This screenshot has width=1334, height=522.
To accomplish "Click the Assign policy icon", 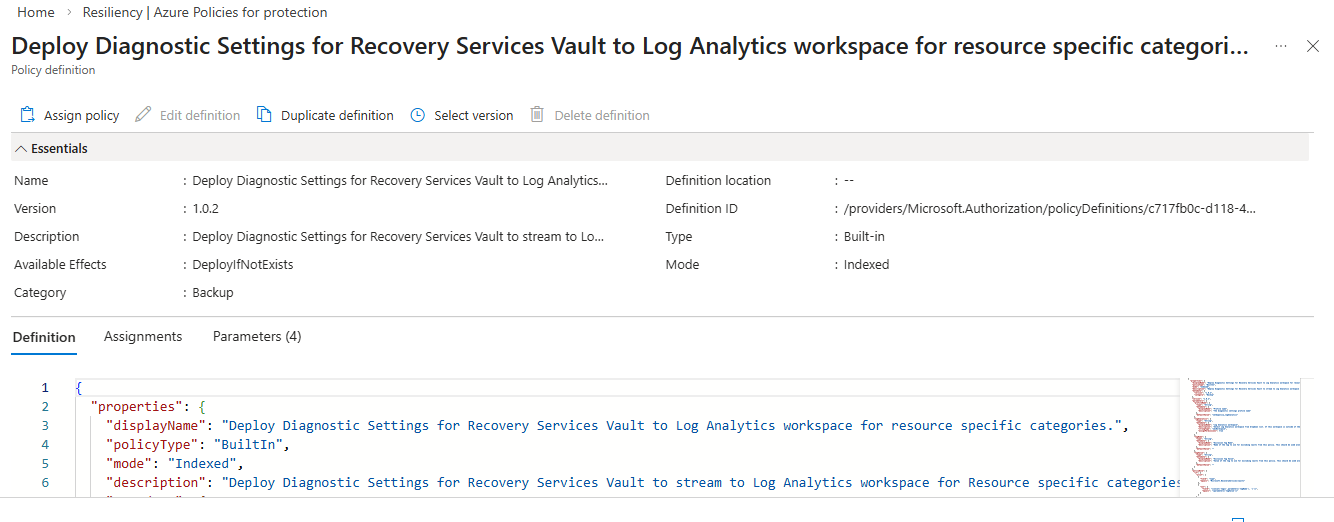I will point(28,115).
